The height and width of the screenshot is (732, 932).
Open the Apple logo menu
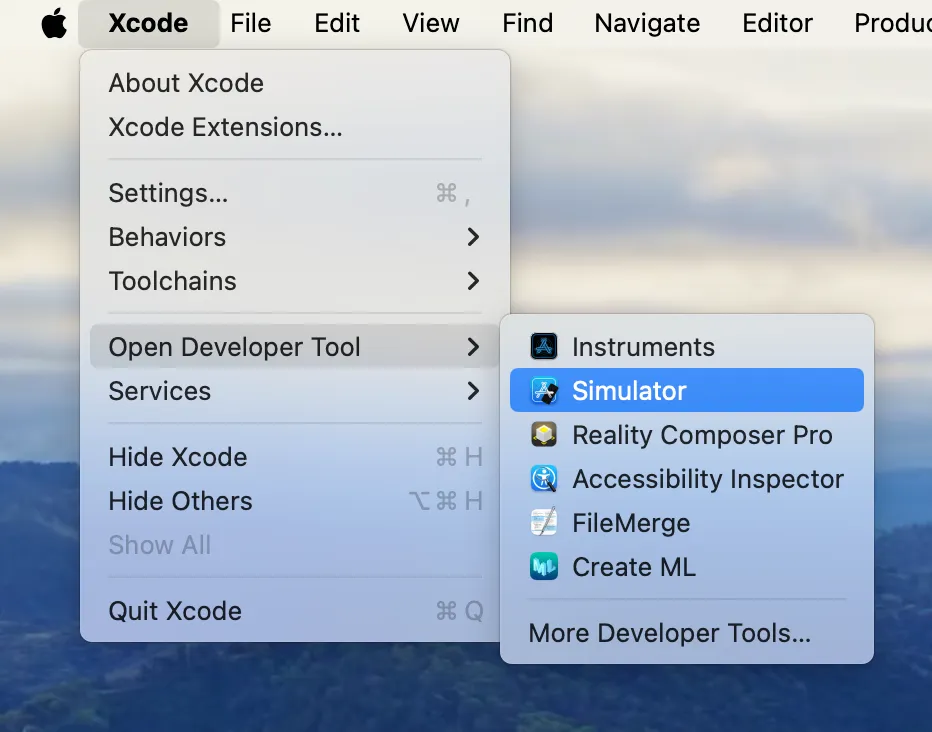coord(54,23)
